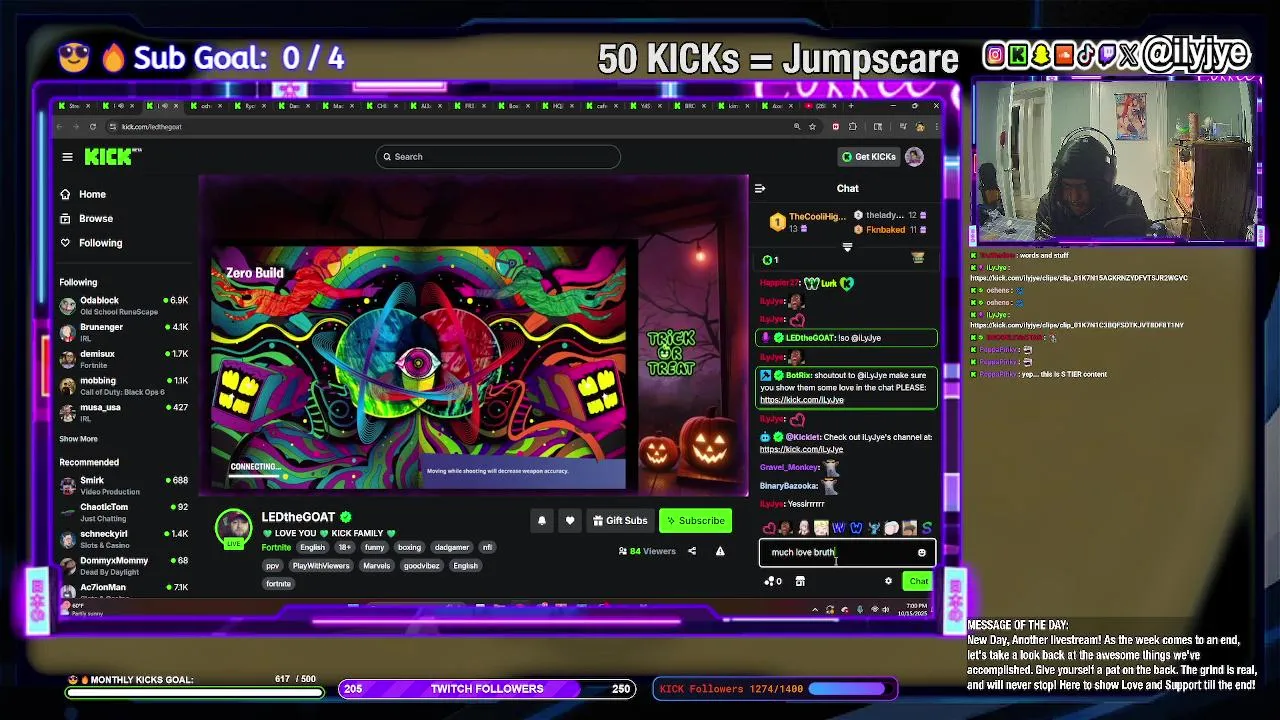Open the Kick hamburger sidebar menu
Screen dimensions: 1280x720
coord(67,157)
